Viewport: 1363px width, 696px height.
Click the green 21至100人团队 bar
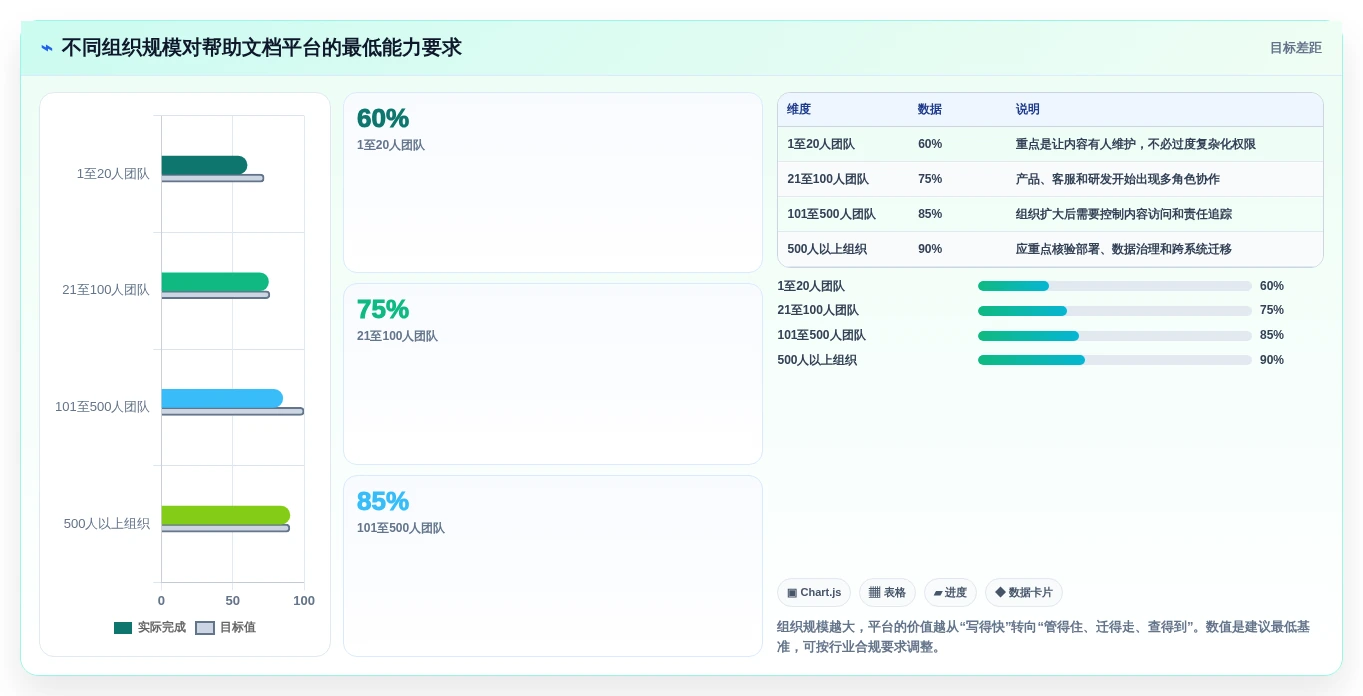coord(215,282)
